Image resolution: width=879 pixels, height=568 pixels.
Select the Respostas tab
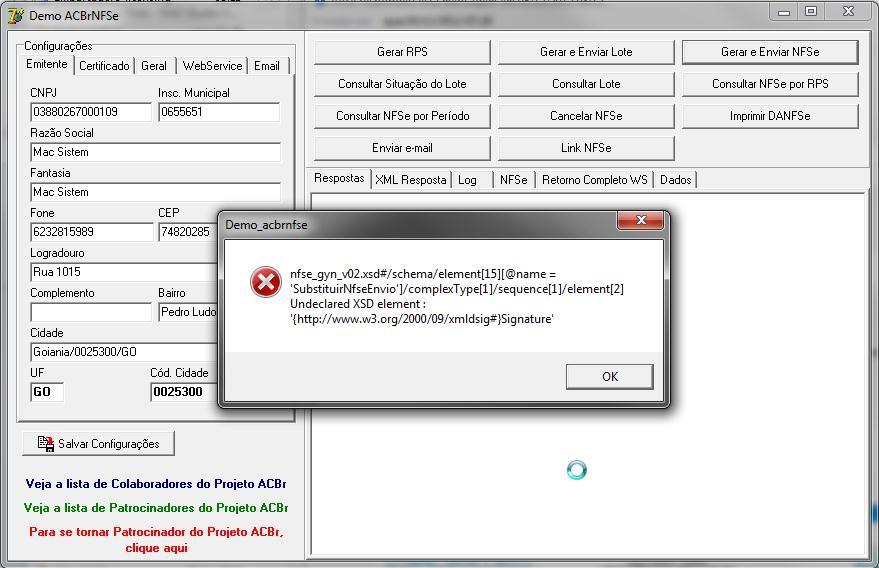339,178
